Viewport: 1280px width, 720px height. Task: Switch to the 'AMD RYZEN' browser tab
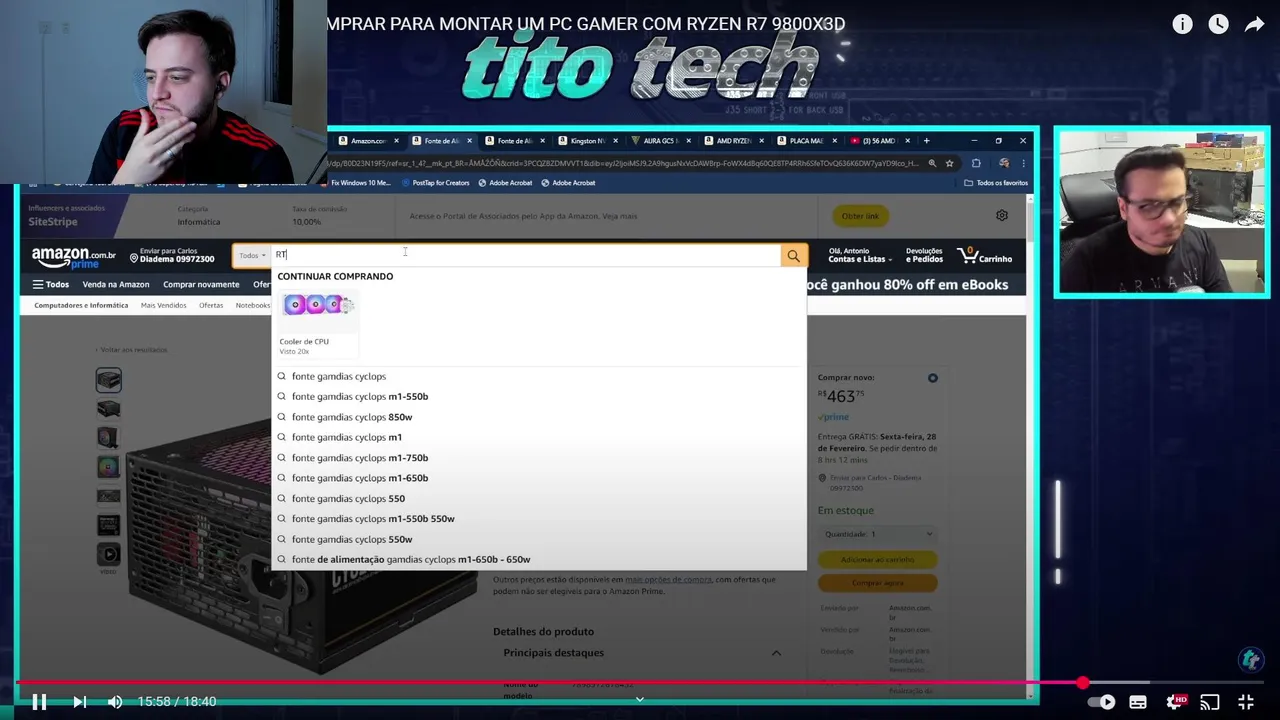733,141
